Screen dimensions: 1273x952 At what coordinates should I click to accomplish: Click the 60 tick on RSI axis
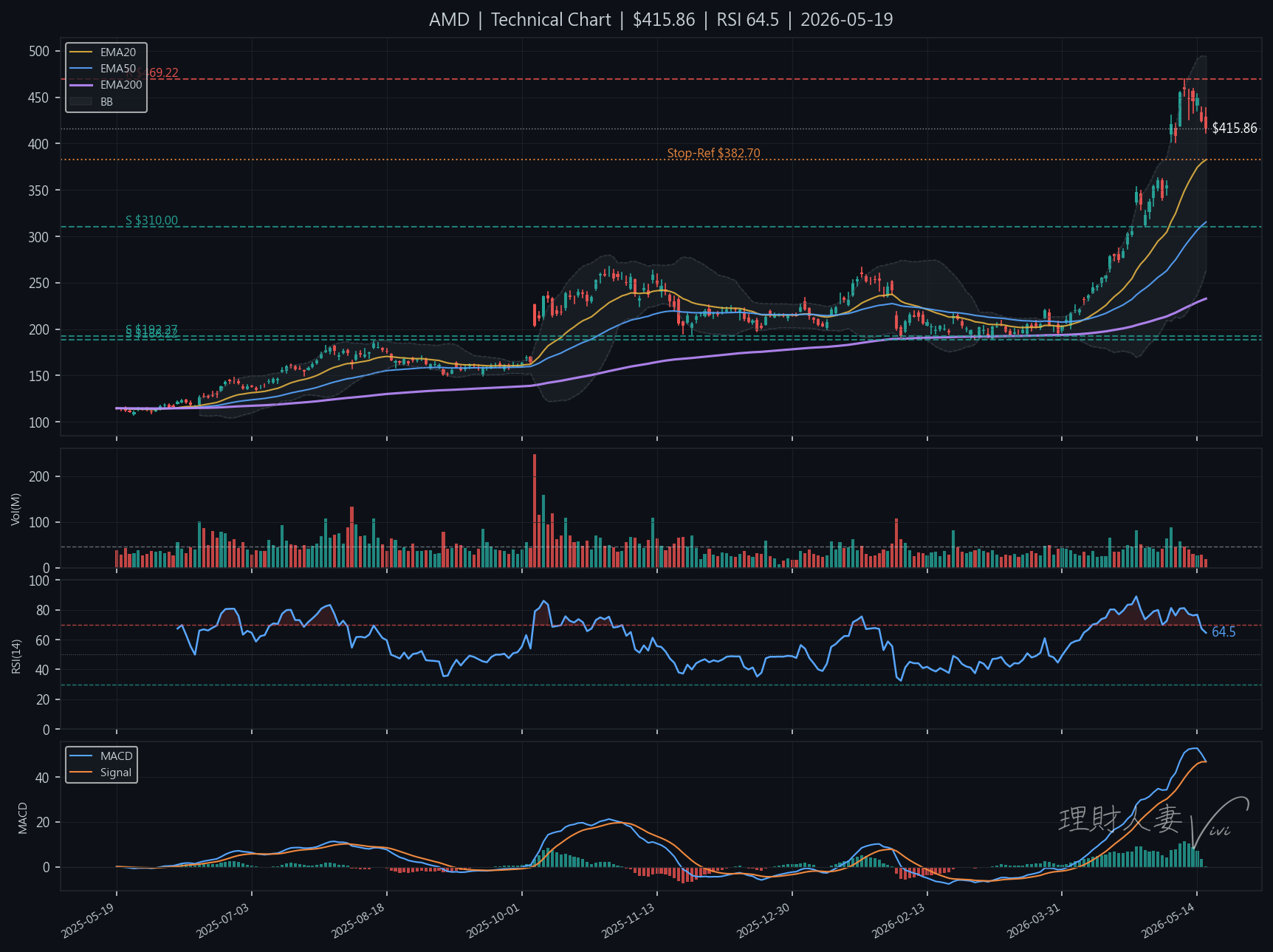coord(43,640)
